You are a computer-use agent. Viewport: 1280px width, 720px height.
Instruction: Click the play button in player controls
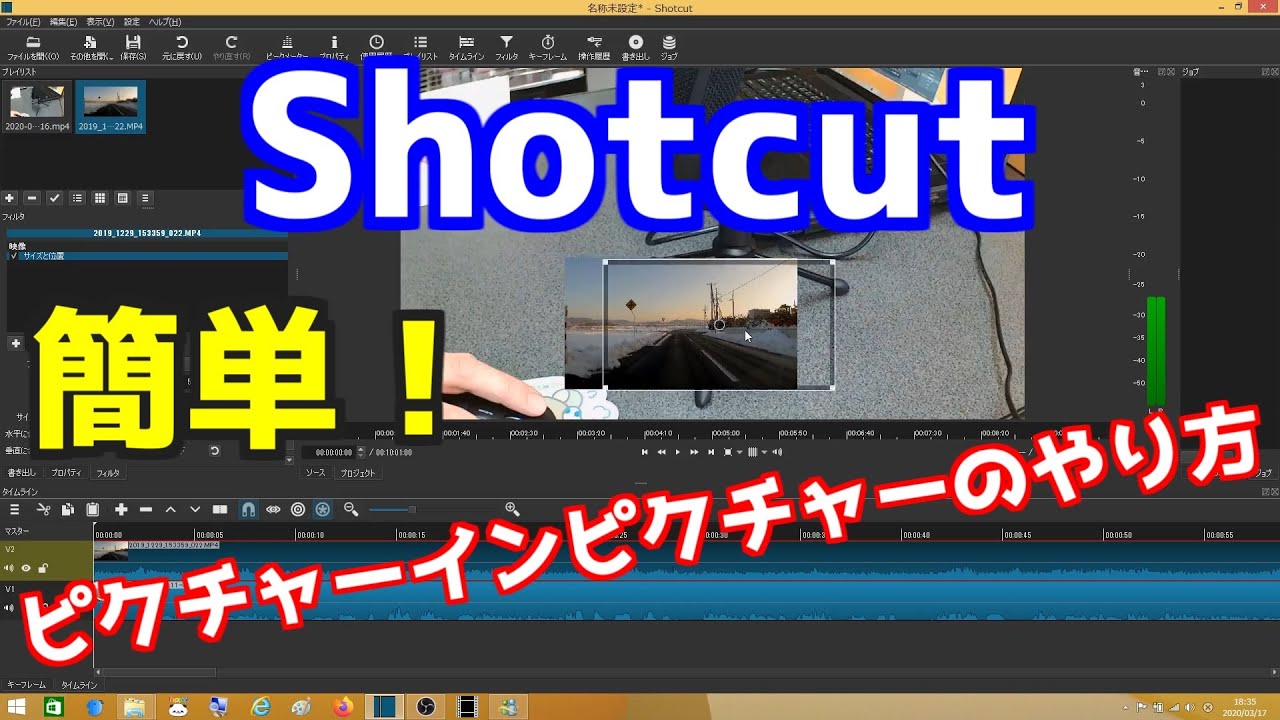pyautogui.click(x=678, y=452)
